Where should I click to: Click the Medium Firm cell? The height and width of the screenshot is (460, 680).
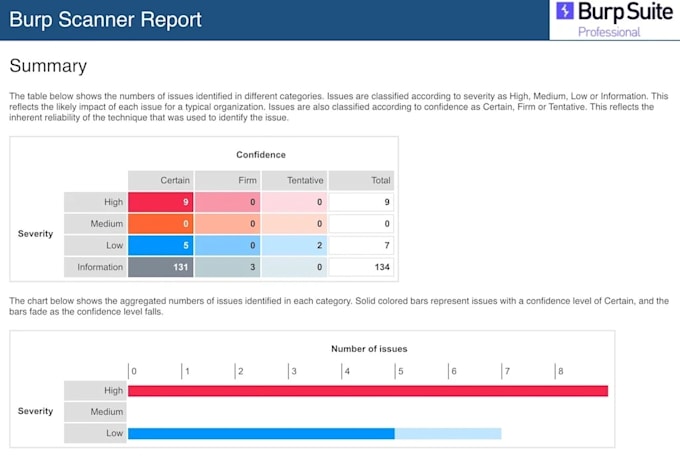pyautogui.click(x=228, y=224)
